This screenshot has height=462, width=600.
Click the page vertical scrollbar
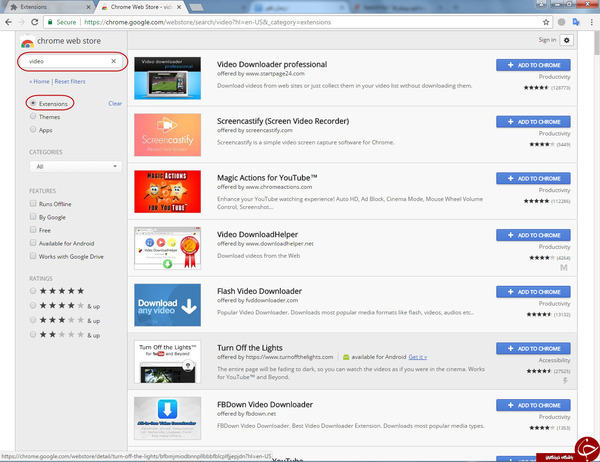click(x=597, y=42)
